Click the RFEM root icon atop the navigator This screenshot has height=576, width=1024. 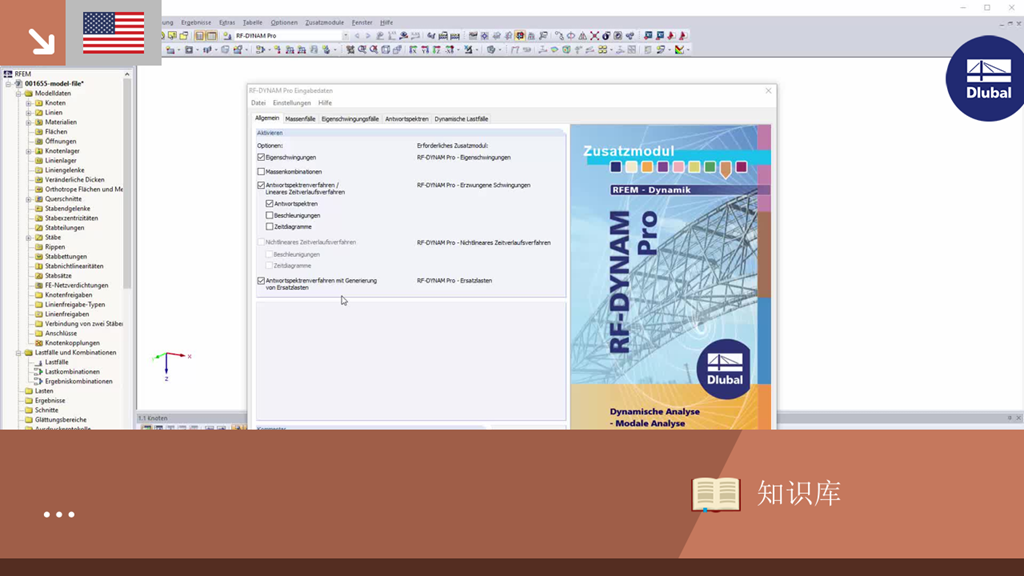[8, 74]
